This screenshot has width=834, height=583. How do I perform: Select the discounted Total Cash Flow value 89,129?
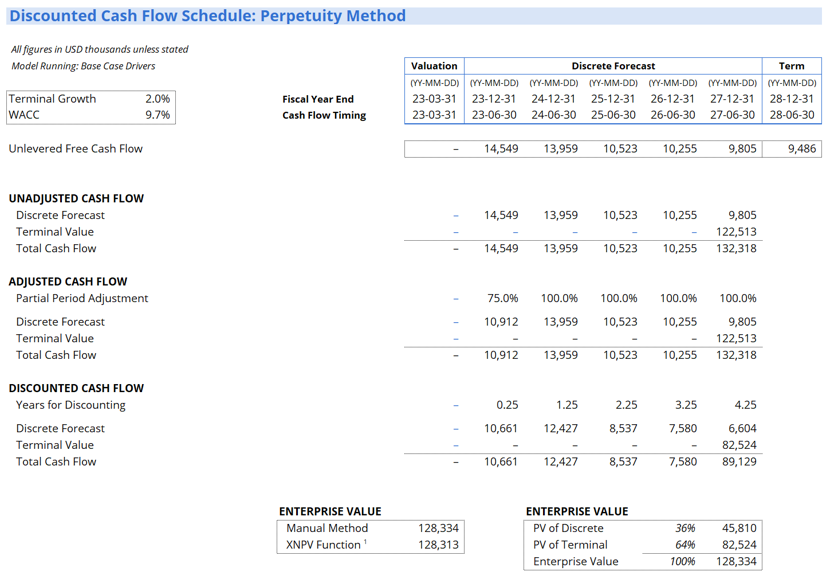[x=737, y=462]
